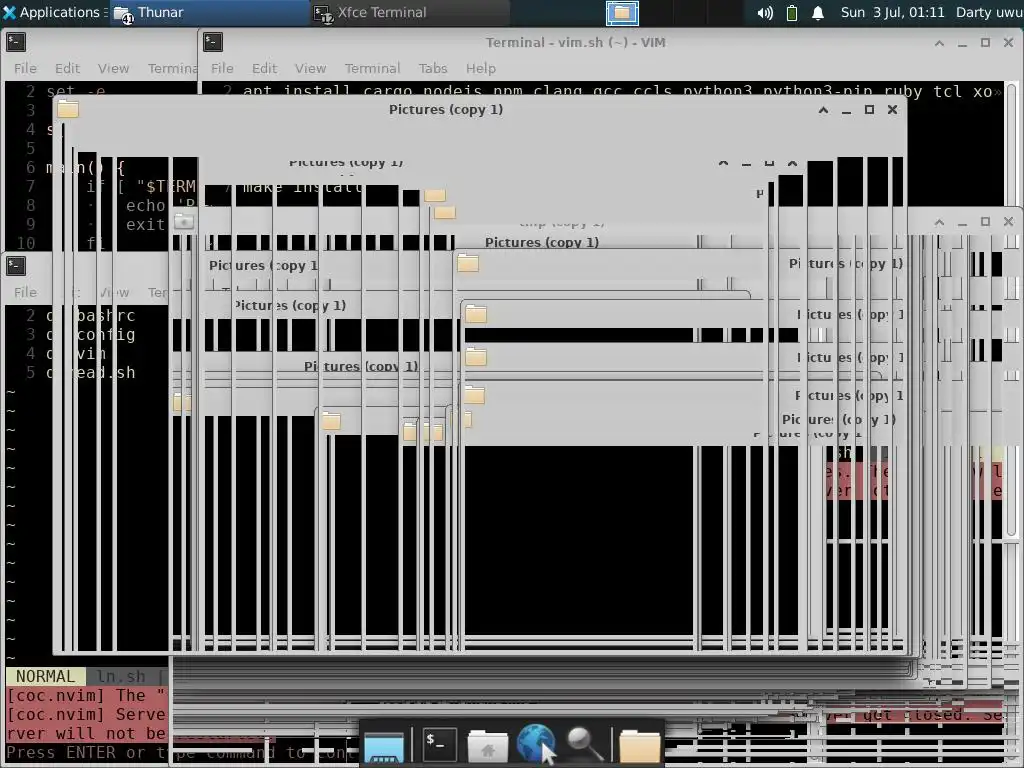Screen dimensions: 1024x768
Task: Click the 'Terminal - vim.sh (~) - VIM' title
Action: (575, 42)
